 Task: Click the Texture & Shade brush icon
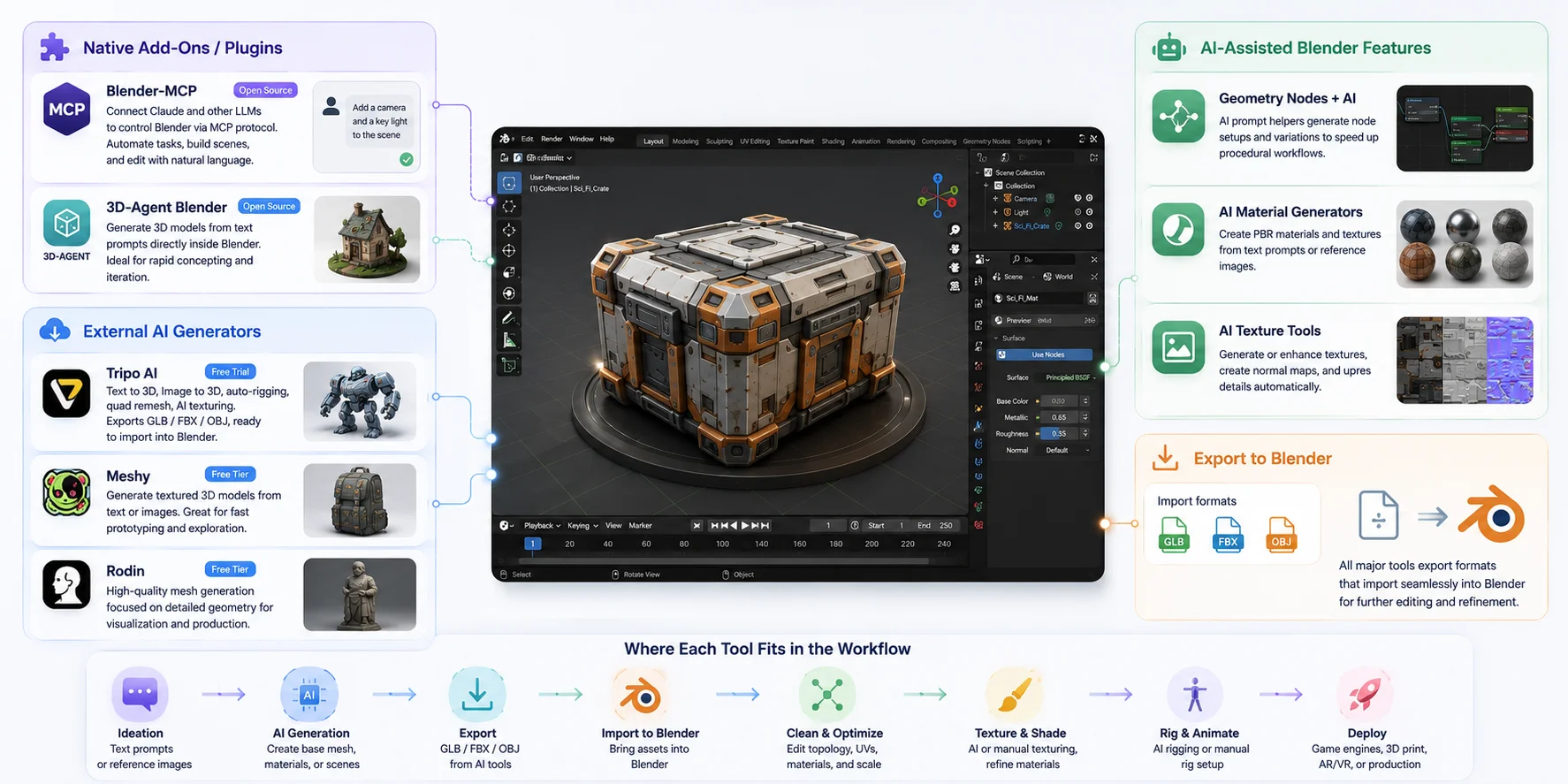[x=1015, y=694]
